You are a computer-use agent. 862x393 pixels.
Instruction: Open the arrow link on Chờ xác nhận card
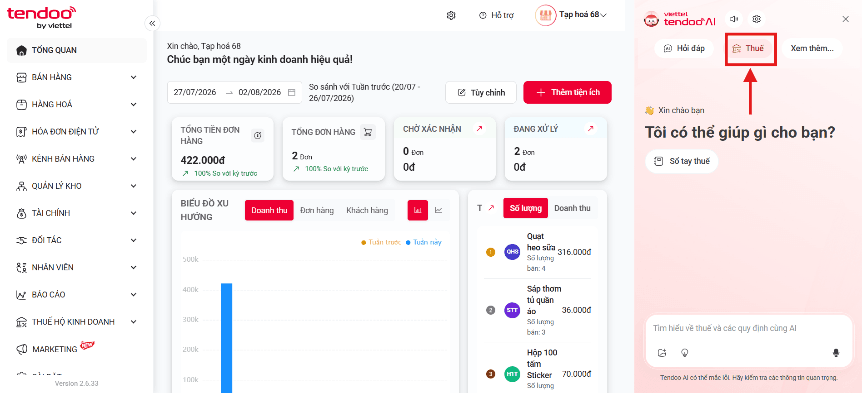[479, 129]
